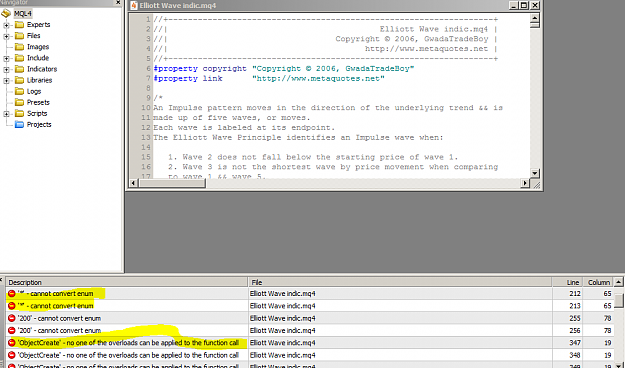The image size is (625, 368).
Task: Expand the Libraries folder node
Action: point(6,81)
